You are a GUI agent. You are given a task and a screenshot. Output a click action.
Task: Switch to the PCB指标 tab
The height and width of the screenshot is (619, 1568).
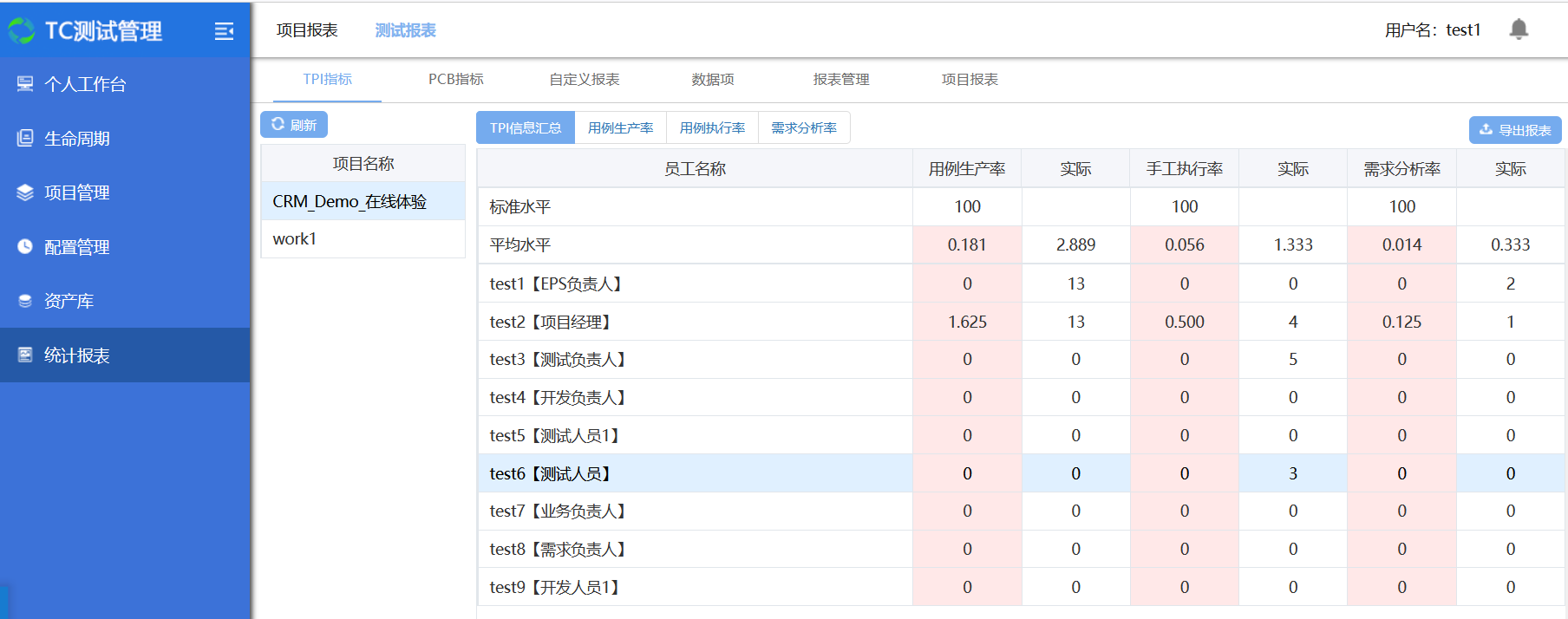click(x=455, y=79)
